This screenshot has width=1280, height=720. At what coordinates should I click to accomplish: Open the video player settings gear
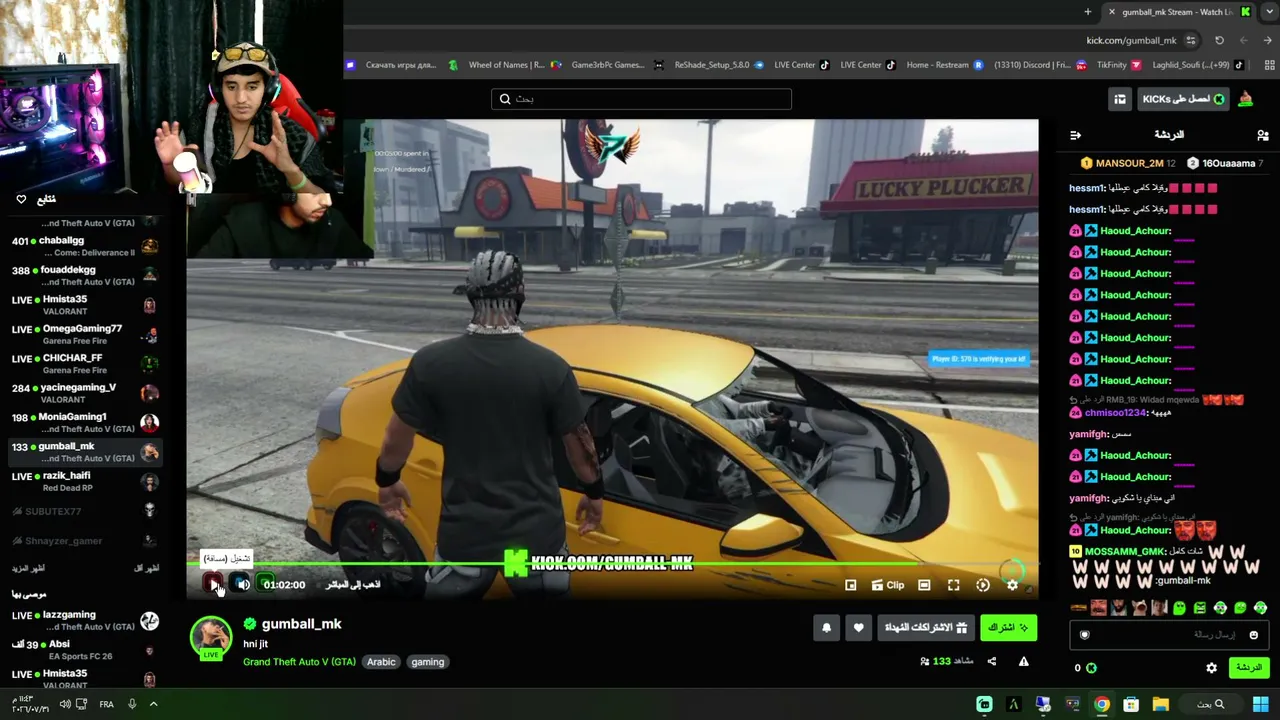coord(1012,585)
